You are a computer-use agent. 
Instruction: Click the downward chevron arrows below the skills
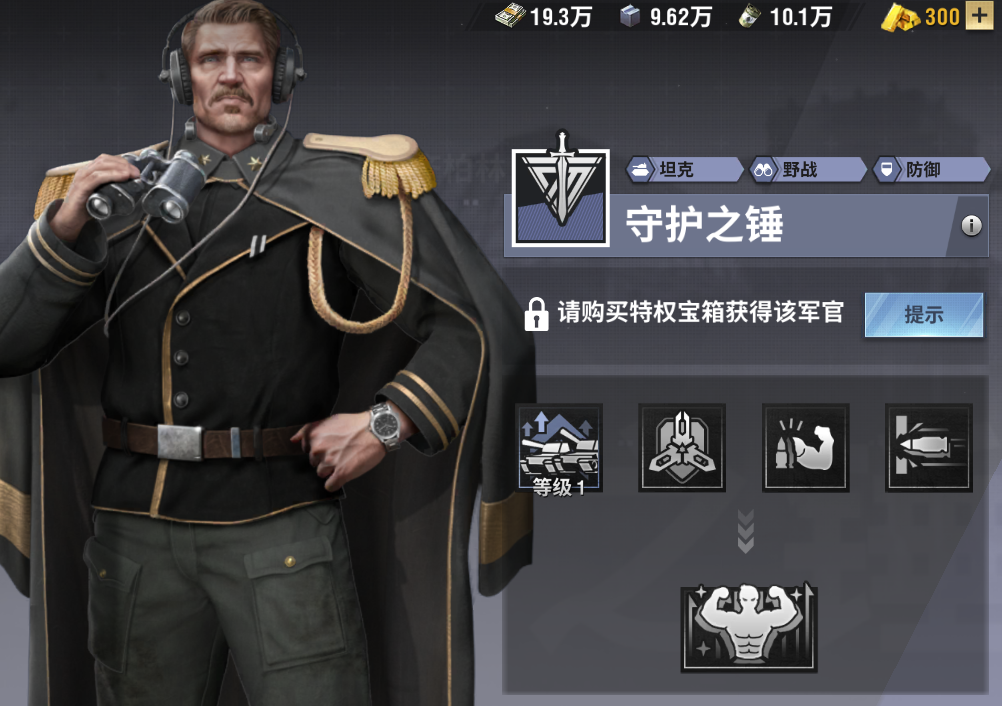pyautogui.click(x=746, y=531)
